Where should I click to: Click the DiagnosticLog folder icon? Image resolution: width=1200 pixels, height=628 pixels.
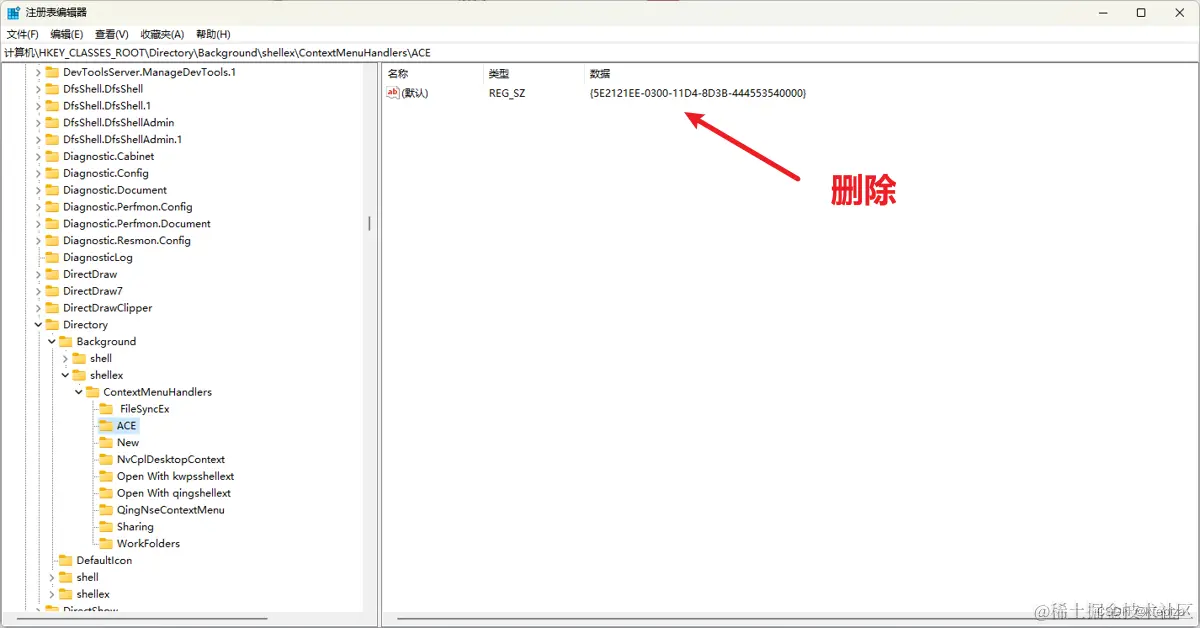(x=52, y=257)
